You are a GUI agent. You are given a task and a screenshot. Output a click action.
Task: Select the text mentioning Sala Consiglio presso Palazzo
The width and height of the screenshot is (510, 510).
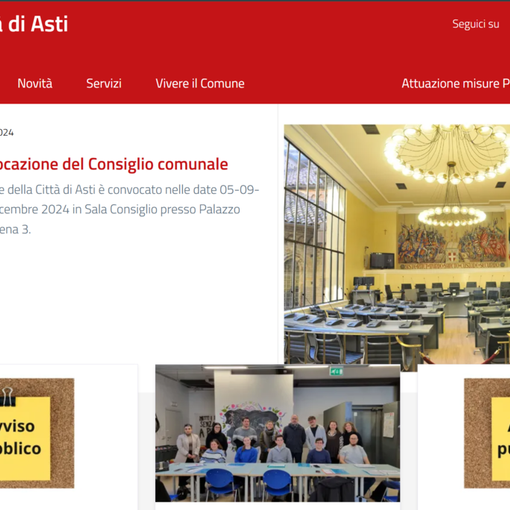click(x=162, y=209)
